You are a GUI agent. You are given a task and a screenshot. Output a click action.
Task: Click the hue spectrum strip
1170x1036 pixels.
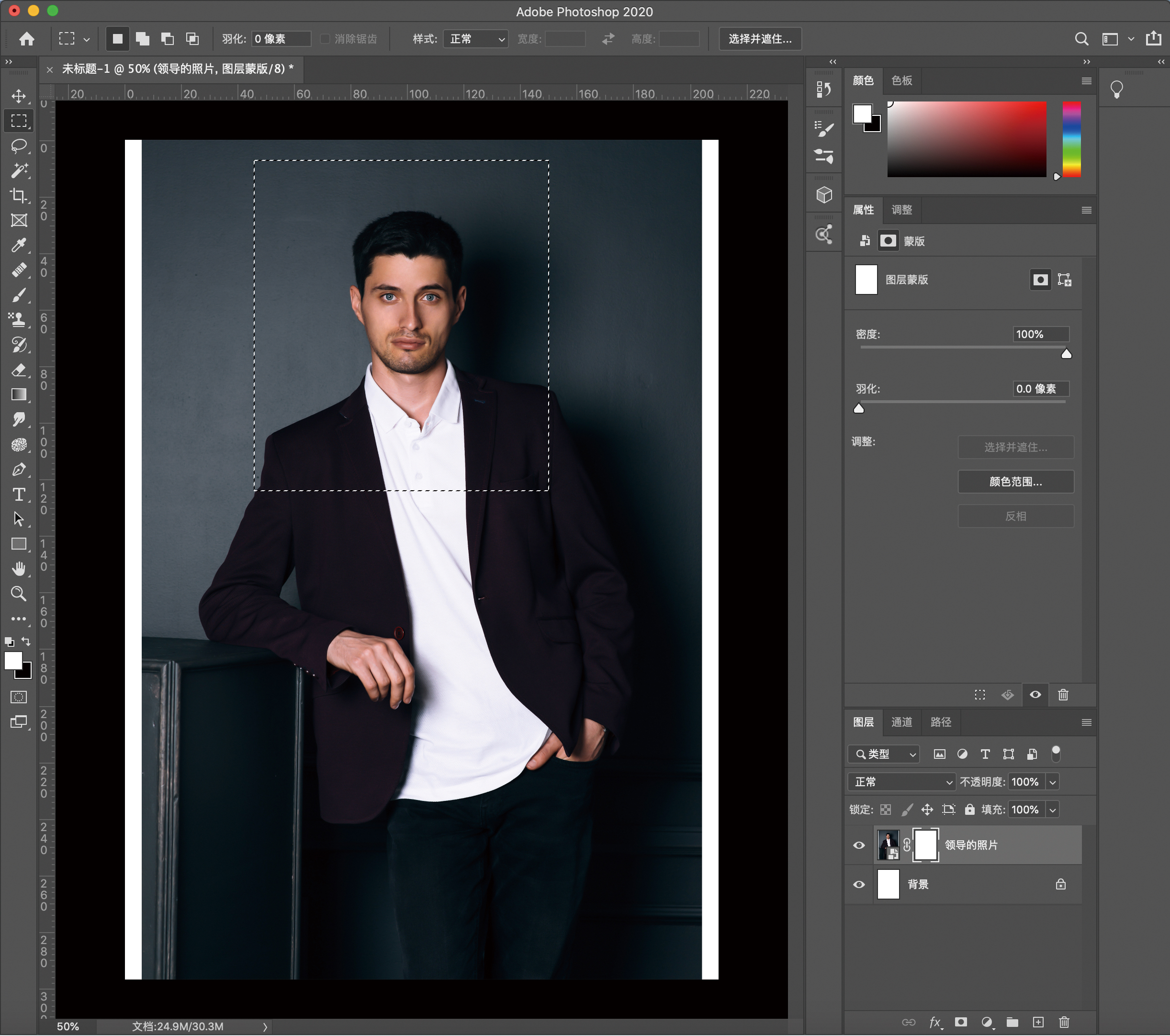coord(1071,139)
